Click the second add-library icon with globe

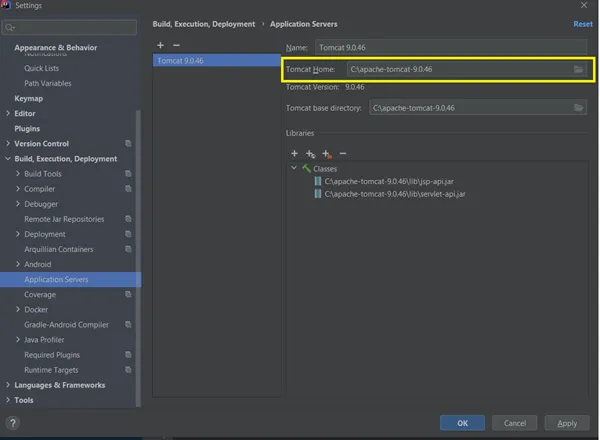(x=310, y=154)
